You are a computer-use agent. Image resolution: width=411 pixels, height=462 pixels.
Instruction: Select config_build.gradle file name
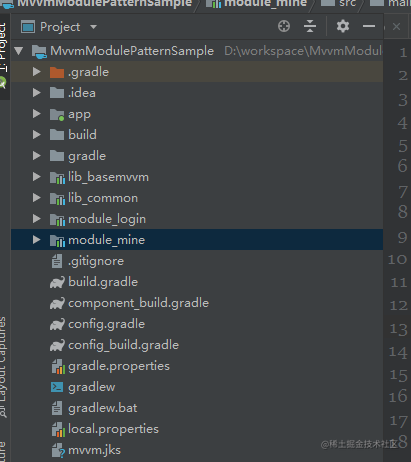pos(123,345)
